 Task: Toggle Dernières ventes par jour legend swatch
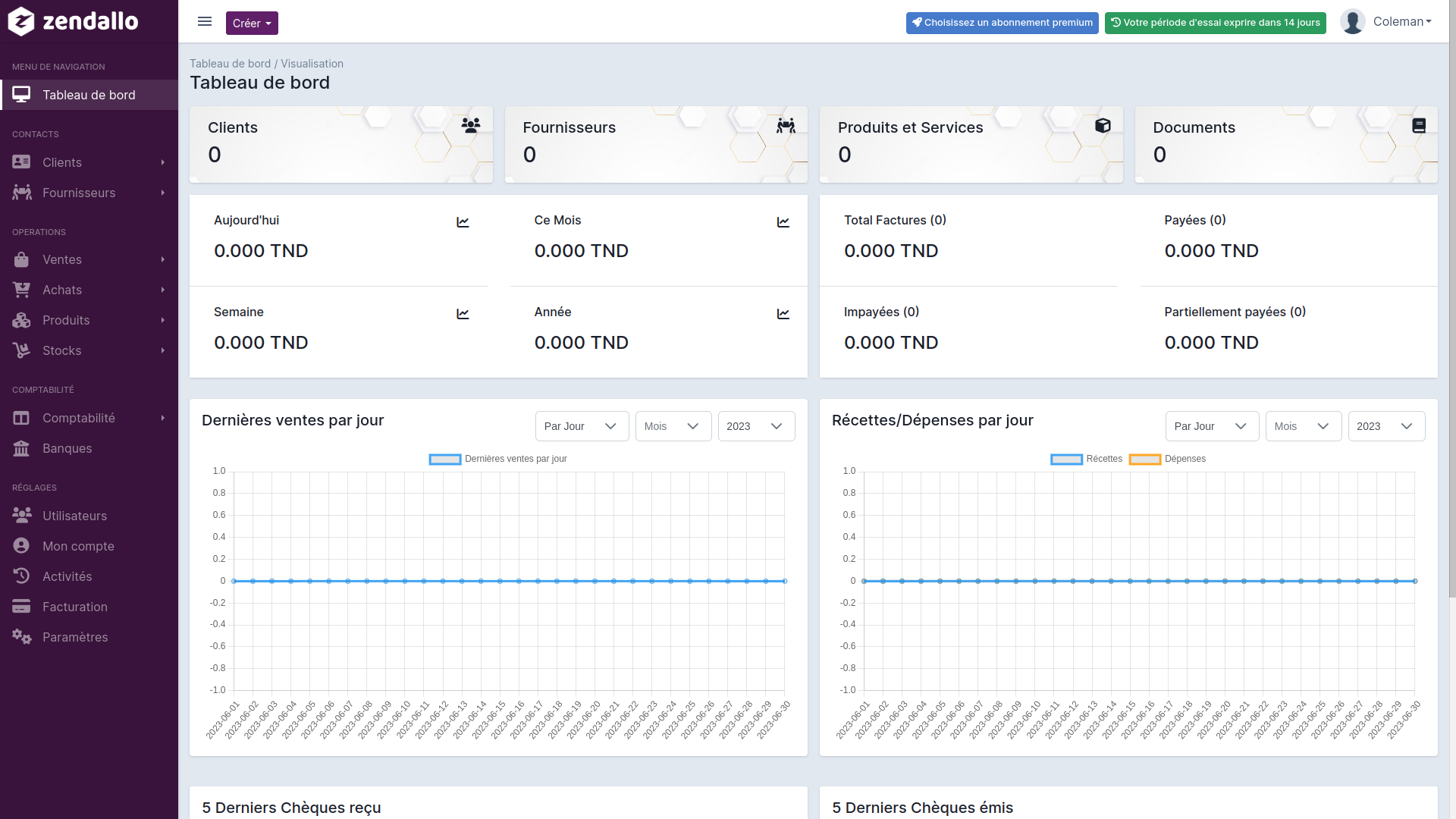(x=445, y=460)
